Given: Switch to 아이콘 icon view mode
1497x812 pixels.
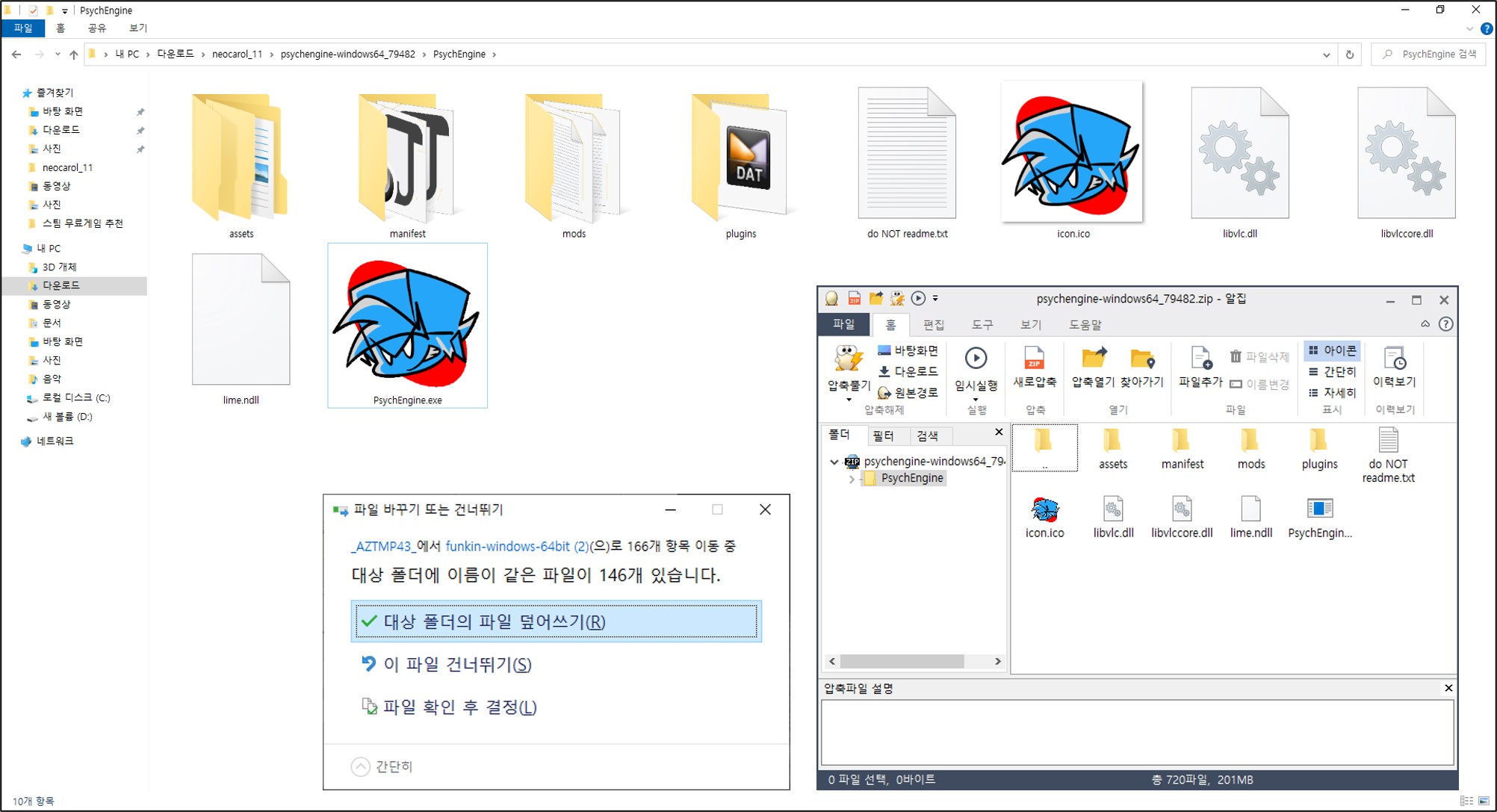Looking at the screenshot, I should tap(1332, 350).
